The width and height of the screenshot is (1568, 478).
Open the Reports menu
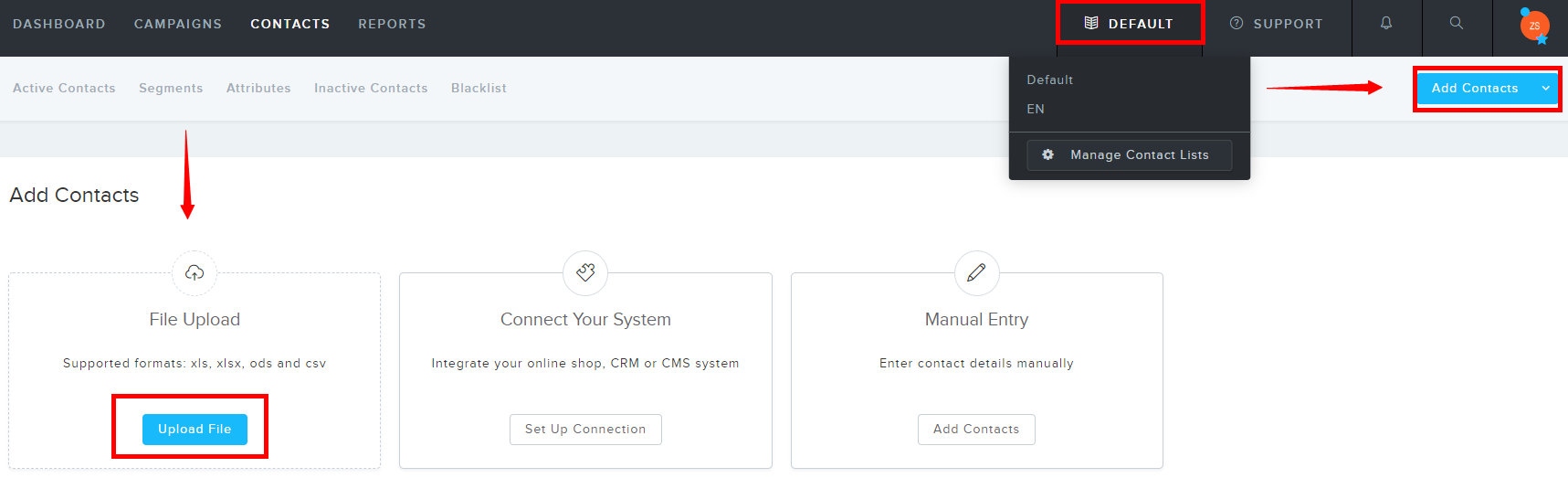(x=392, y=24)
